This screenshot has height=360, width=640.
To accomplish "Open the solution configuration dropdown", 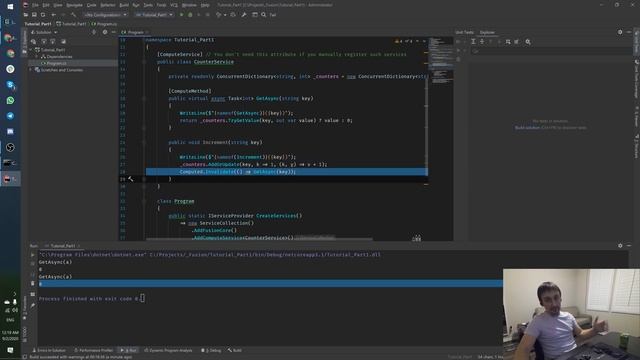I will pos(105,15).
